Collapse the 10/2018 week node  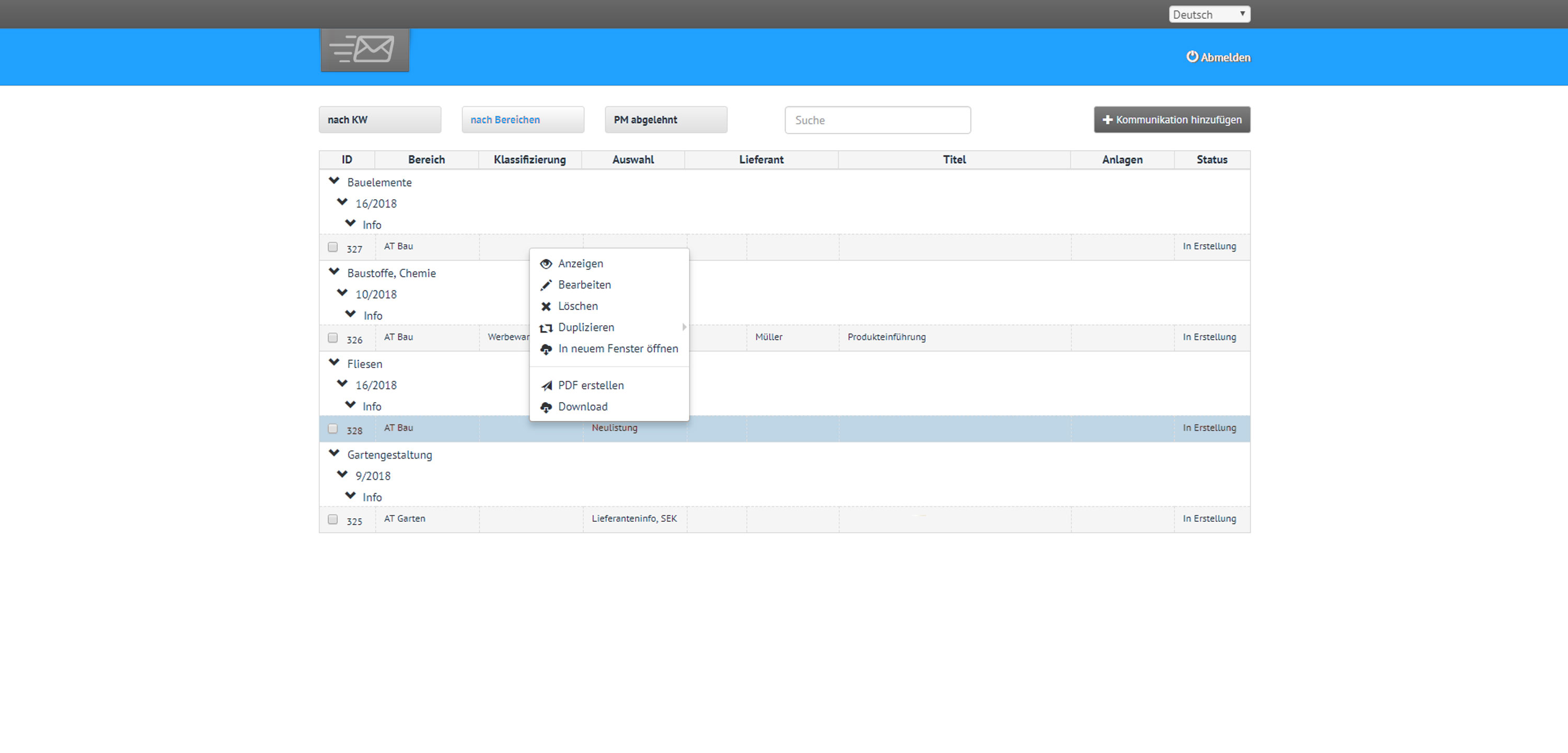click(x=342, y=293)
